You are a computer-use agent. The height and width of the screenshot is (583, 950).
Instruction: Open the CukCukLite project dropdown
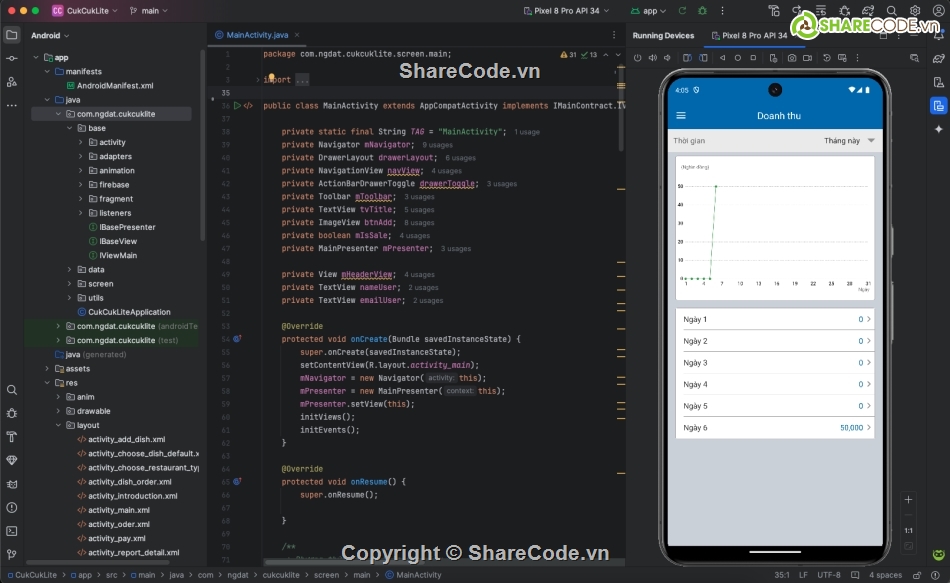(x=84, y=11)
